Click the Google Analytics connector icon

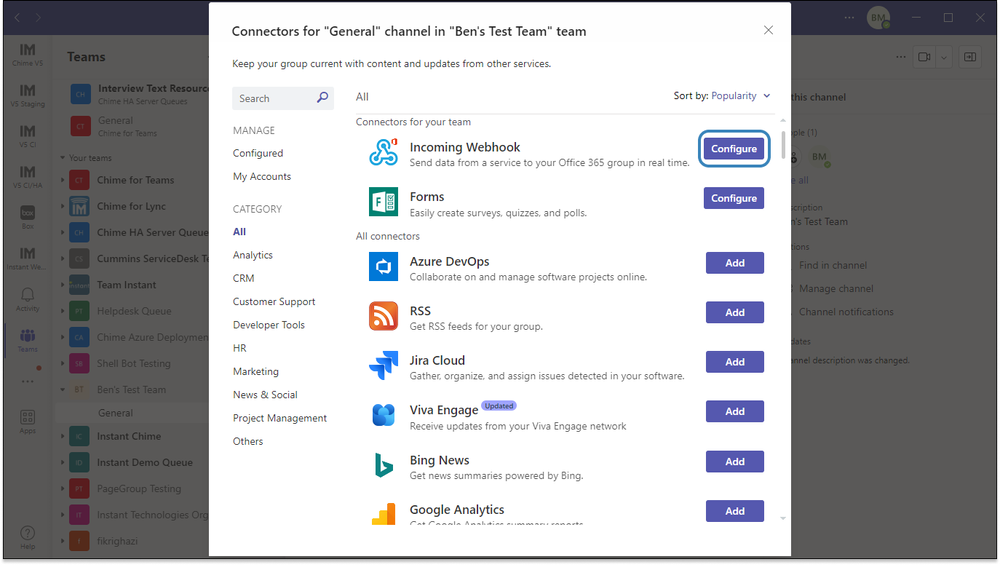click(x=383, y=513)
